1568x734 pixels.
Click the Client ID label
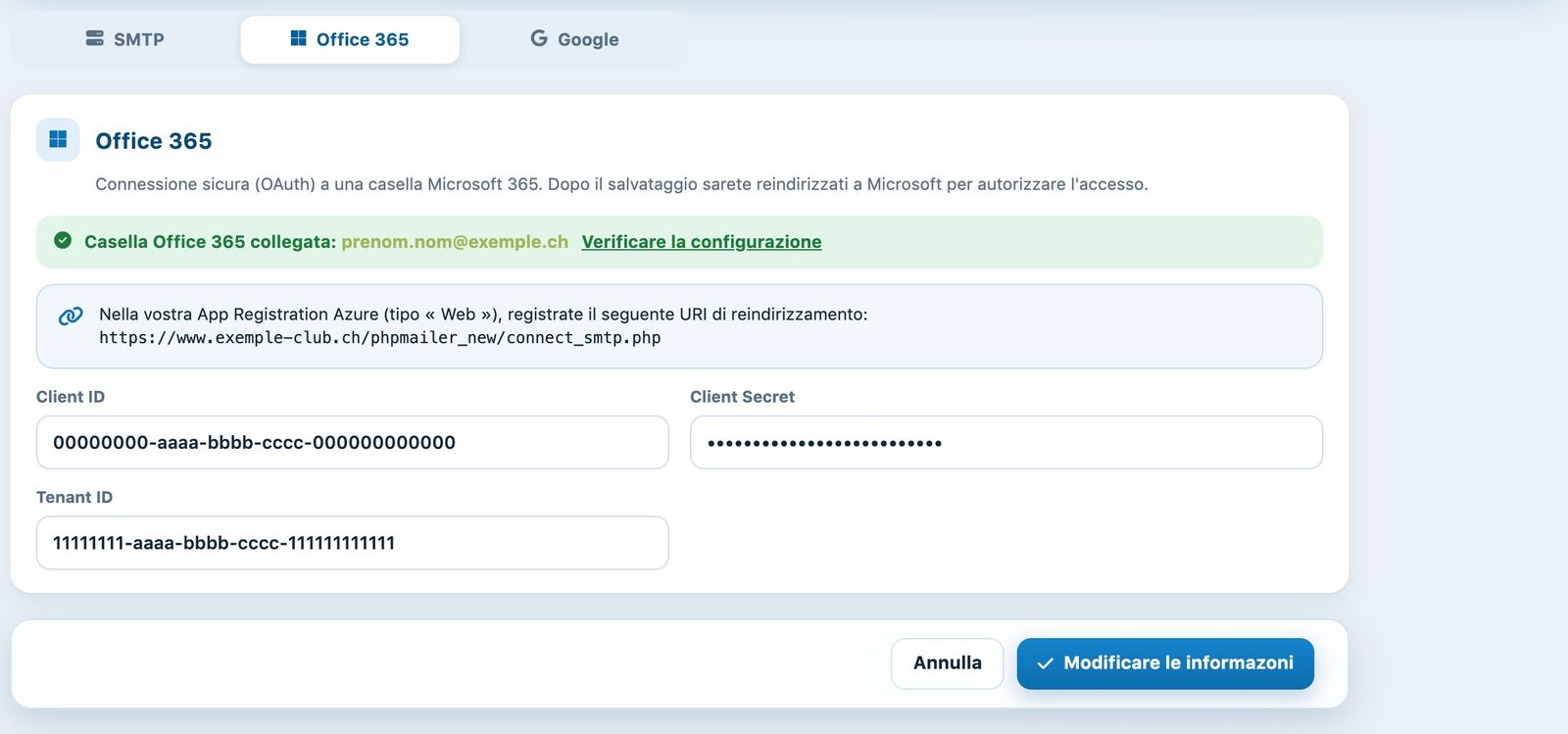(71, 397)
